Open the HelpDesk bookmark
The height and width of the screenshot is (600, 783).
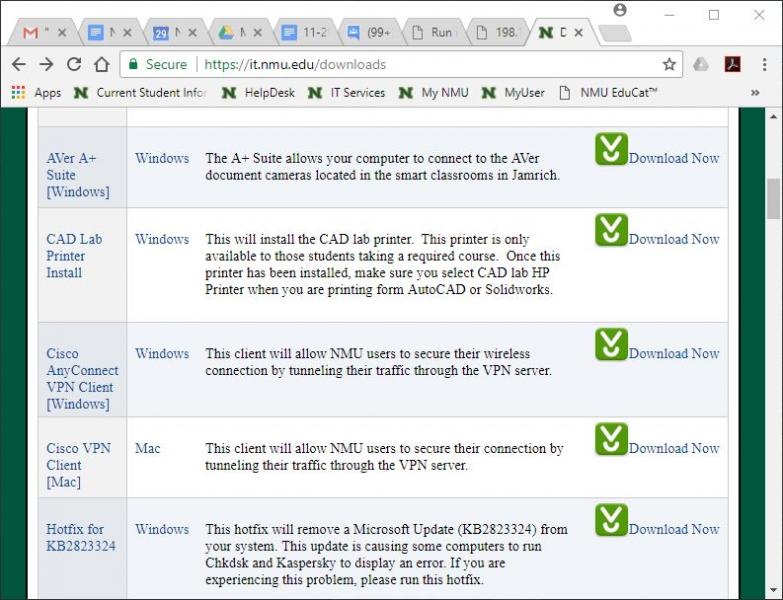[x=258, y=92]
